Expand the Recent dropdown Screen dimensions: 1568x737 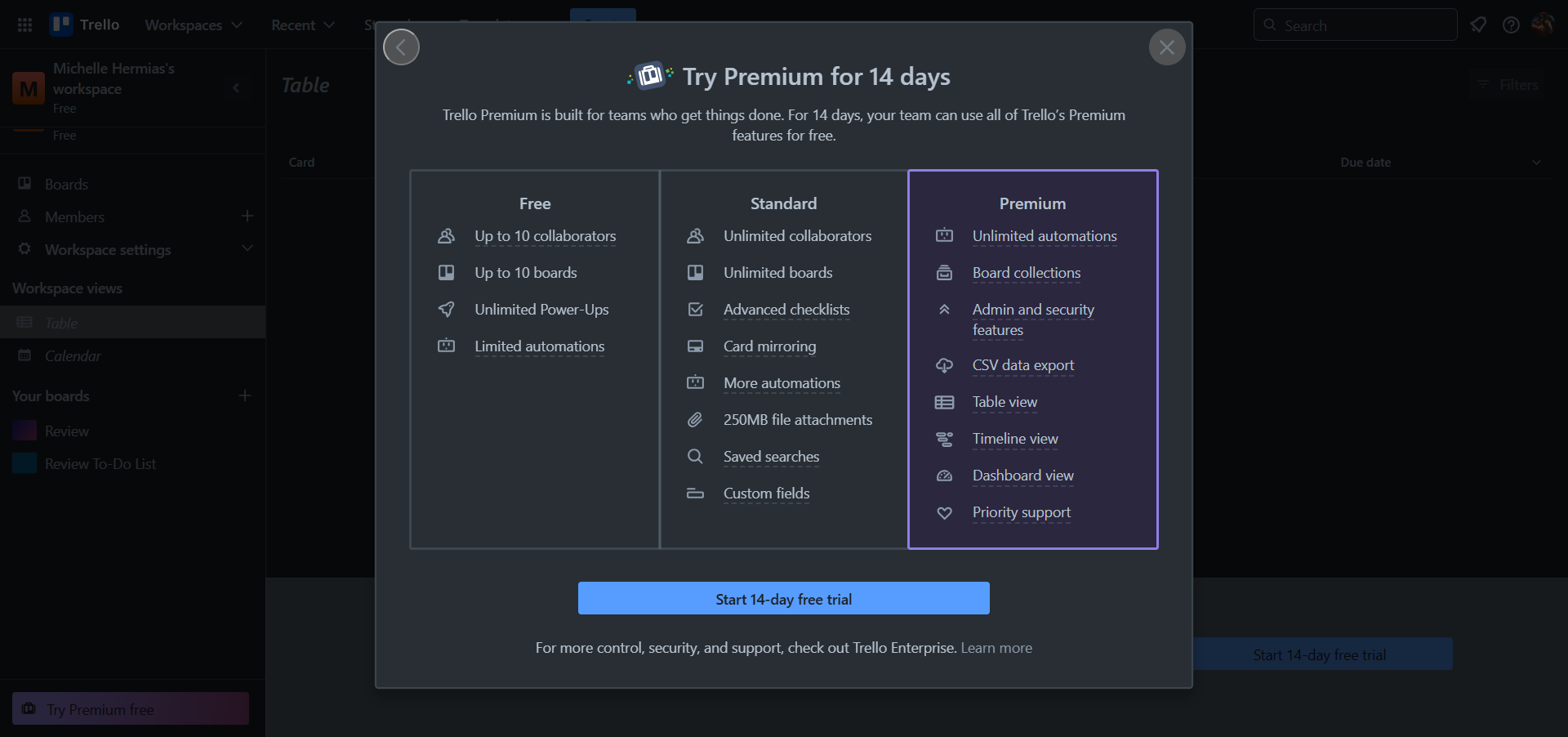click(x=303, y=25)
